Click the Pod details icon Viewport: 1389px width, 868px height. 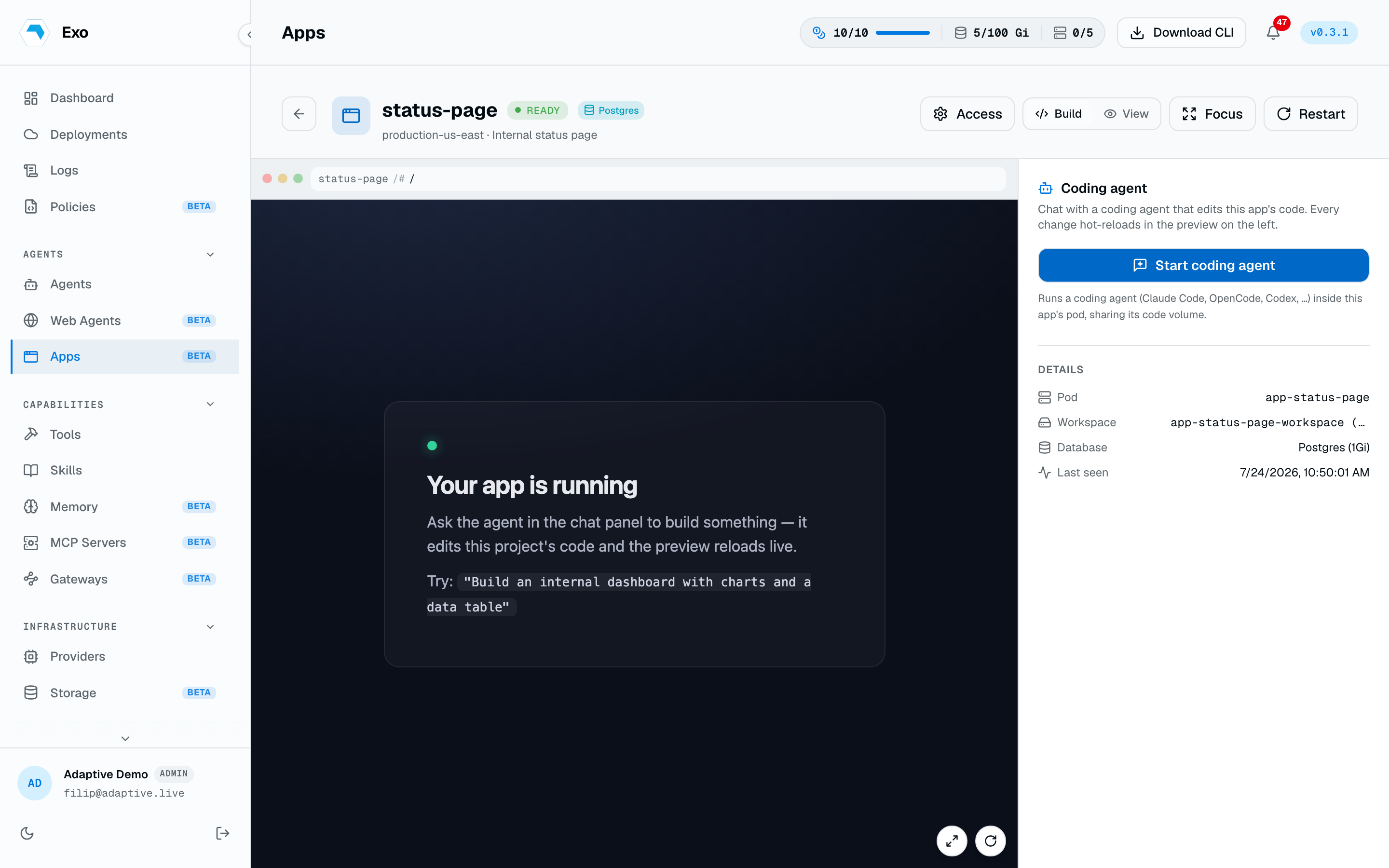point(1045,397)
